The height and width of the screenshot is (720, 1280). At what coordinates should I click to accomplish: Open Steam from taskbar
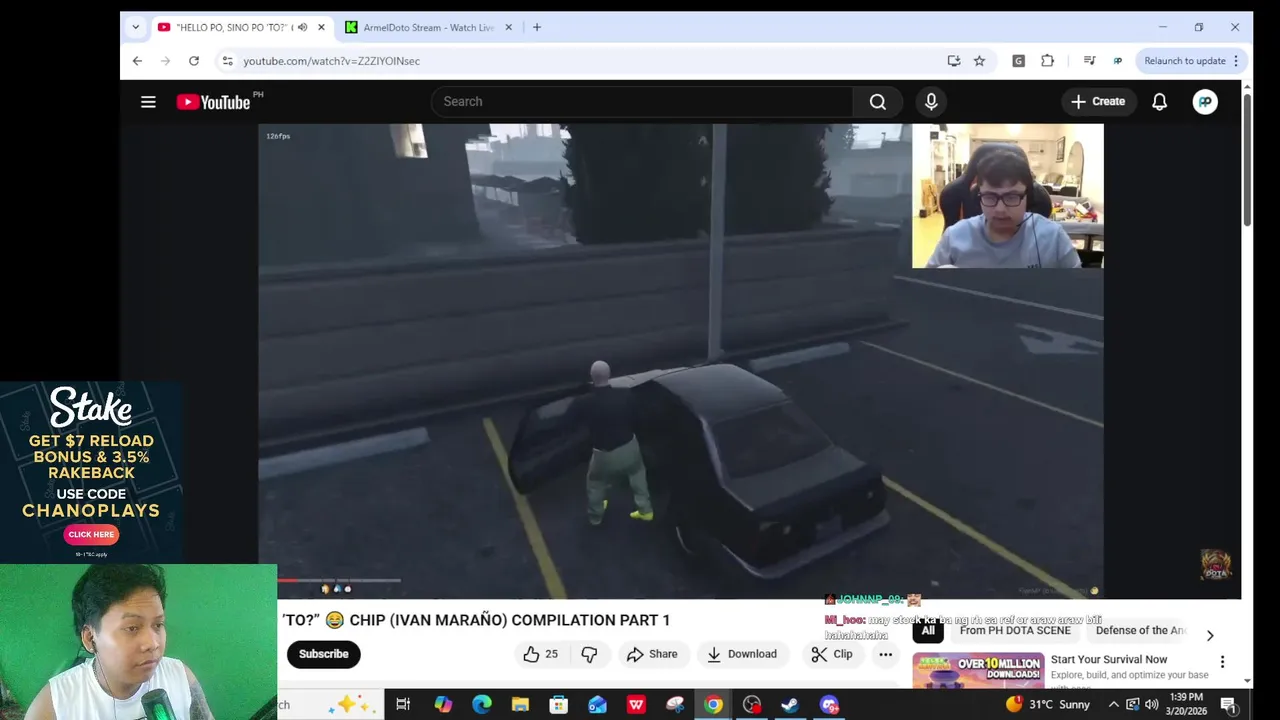click(790, 705)
